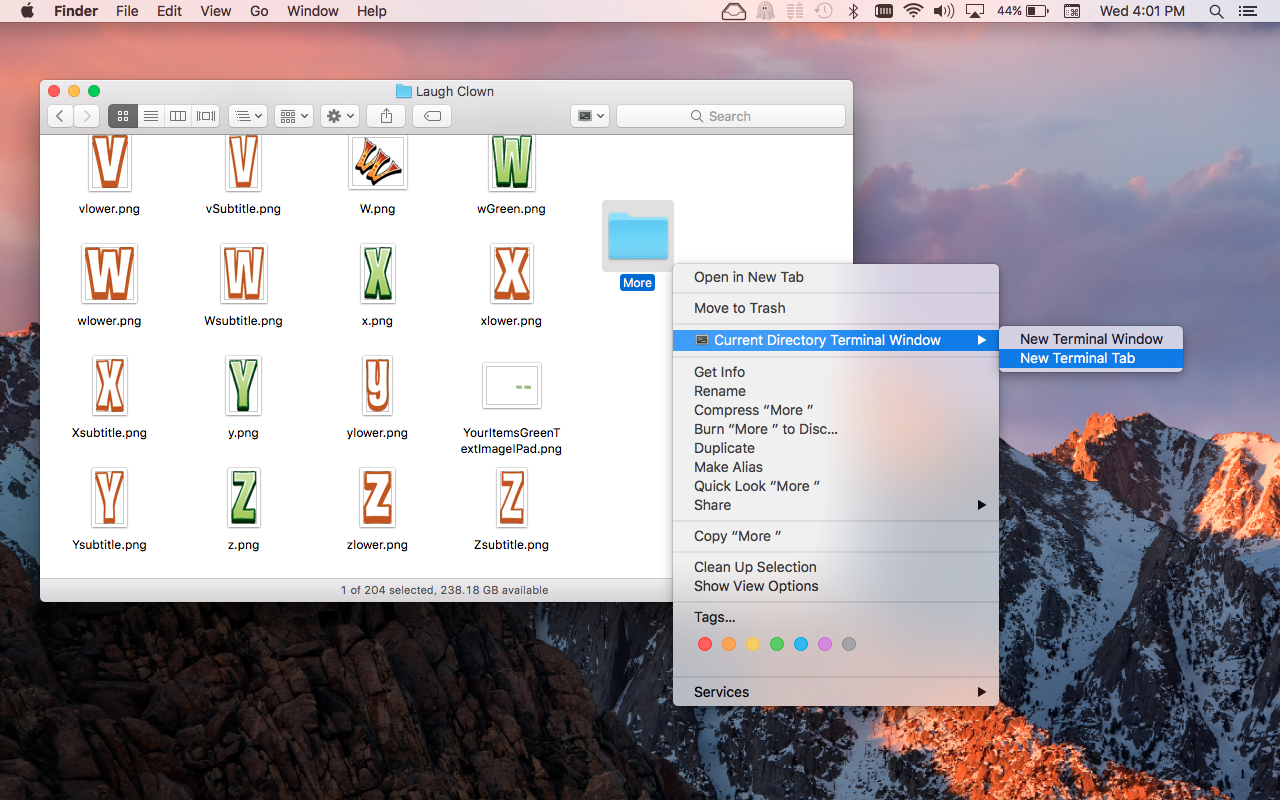
Task: Apply the blue tag color
Action: (x=801, y=644)
